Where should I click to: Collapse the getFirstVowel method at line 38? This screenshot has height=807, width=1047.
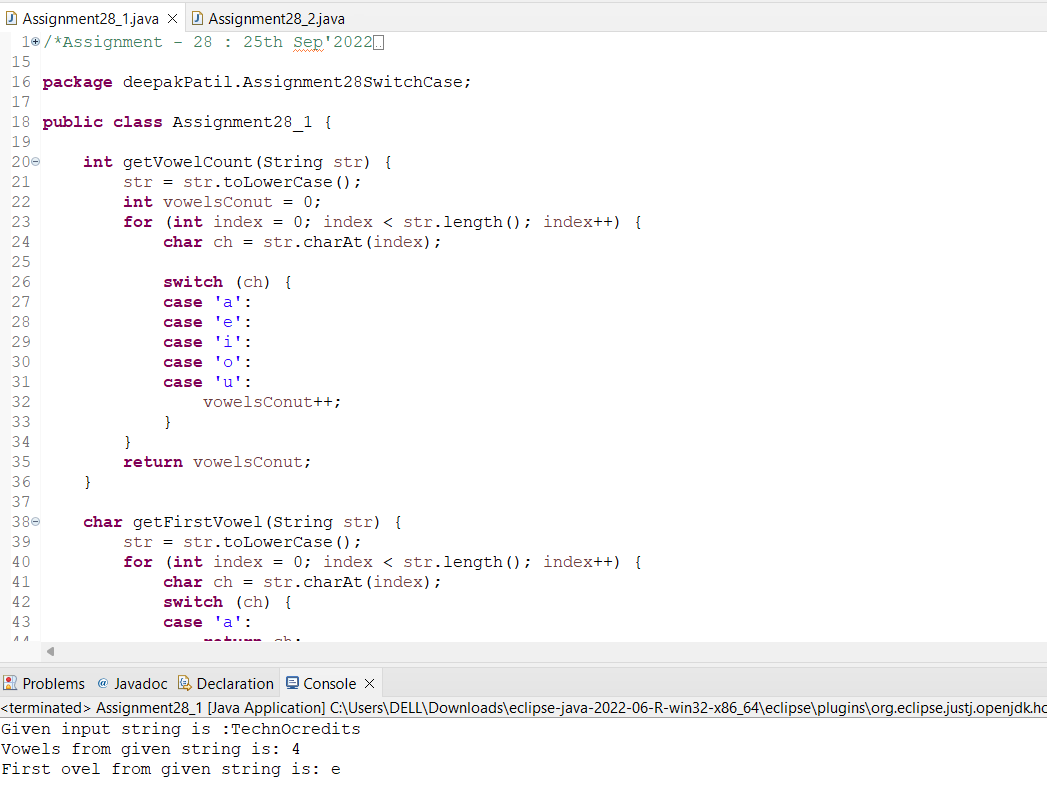tap(37, 521)
